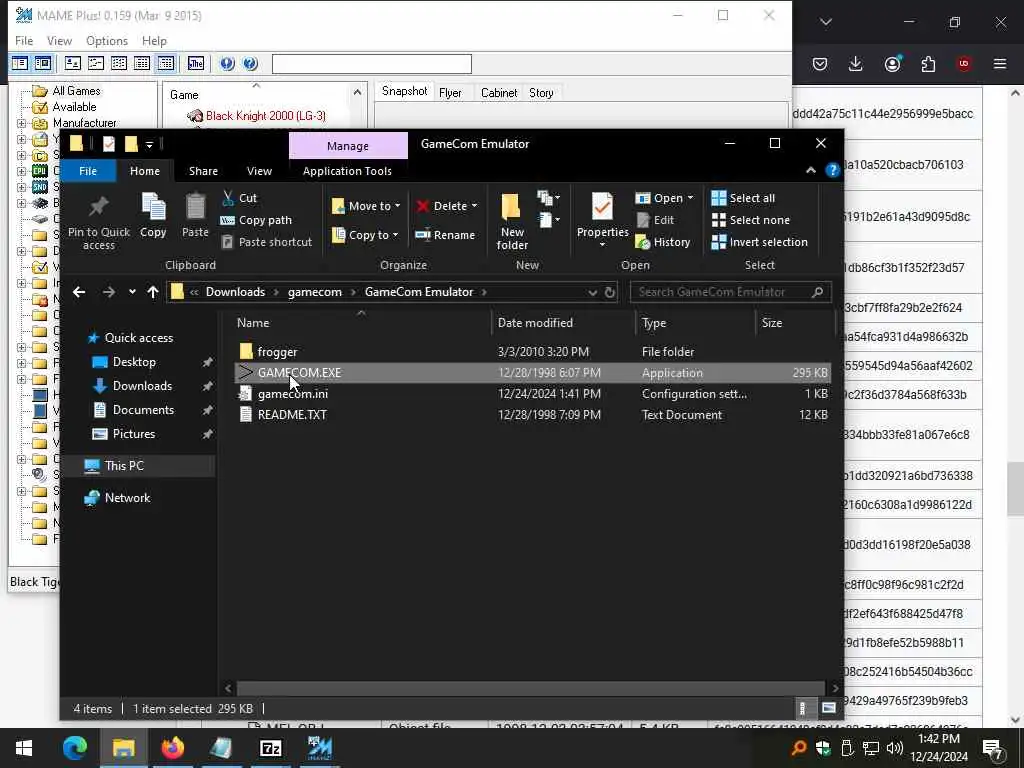Sort files by the Date modified column
The image size is (1024, 768).
[535, 323]
